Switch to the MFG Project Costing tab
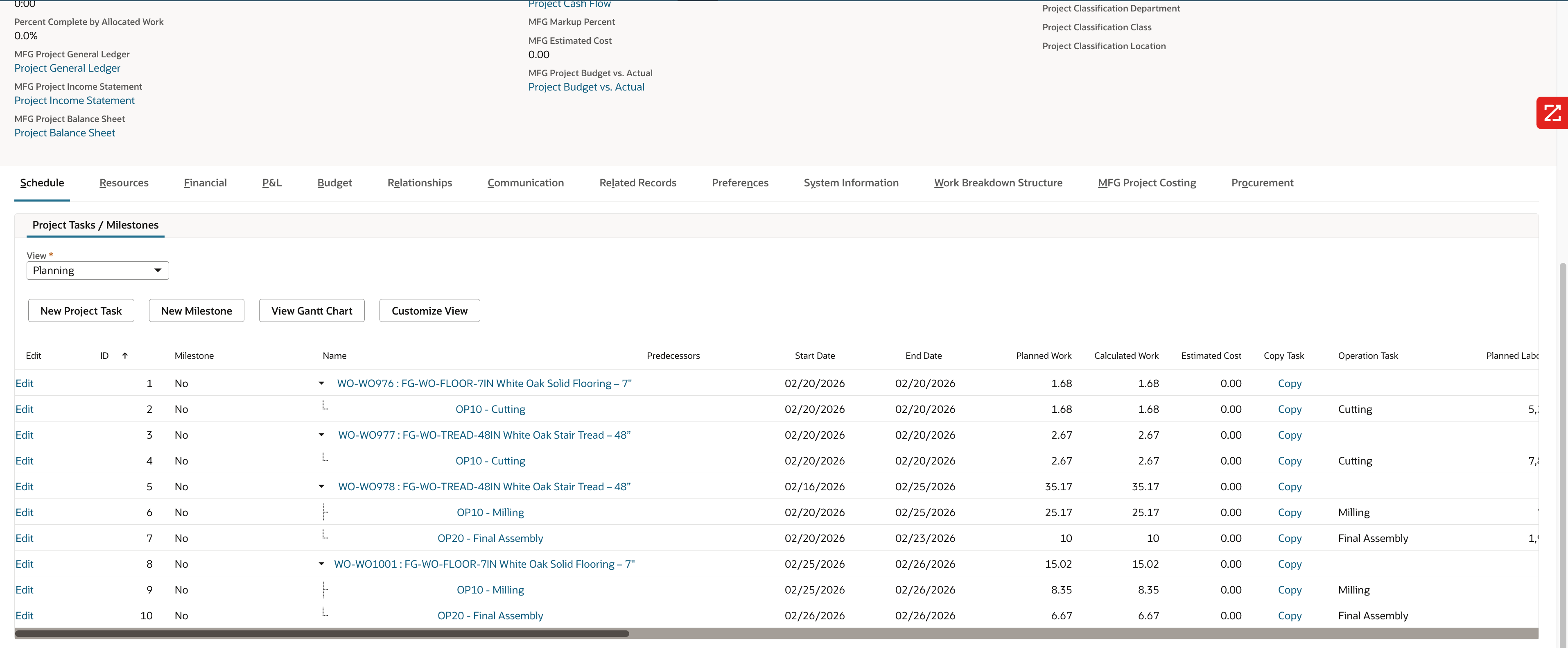 point(1146,183)
